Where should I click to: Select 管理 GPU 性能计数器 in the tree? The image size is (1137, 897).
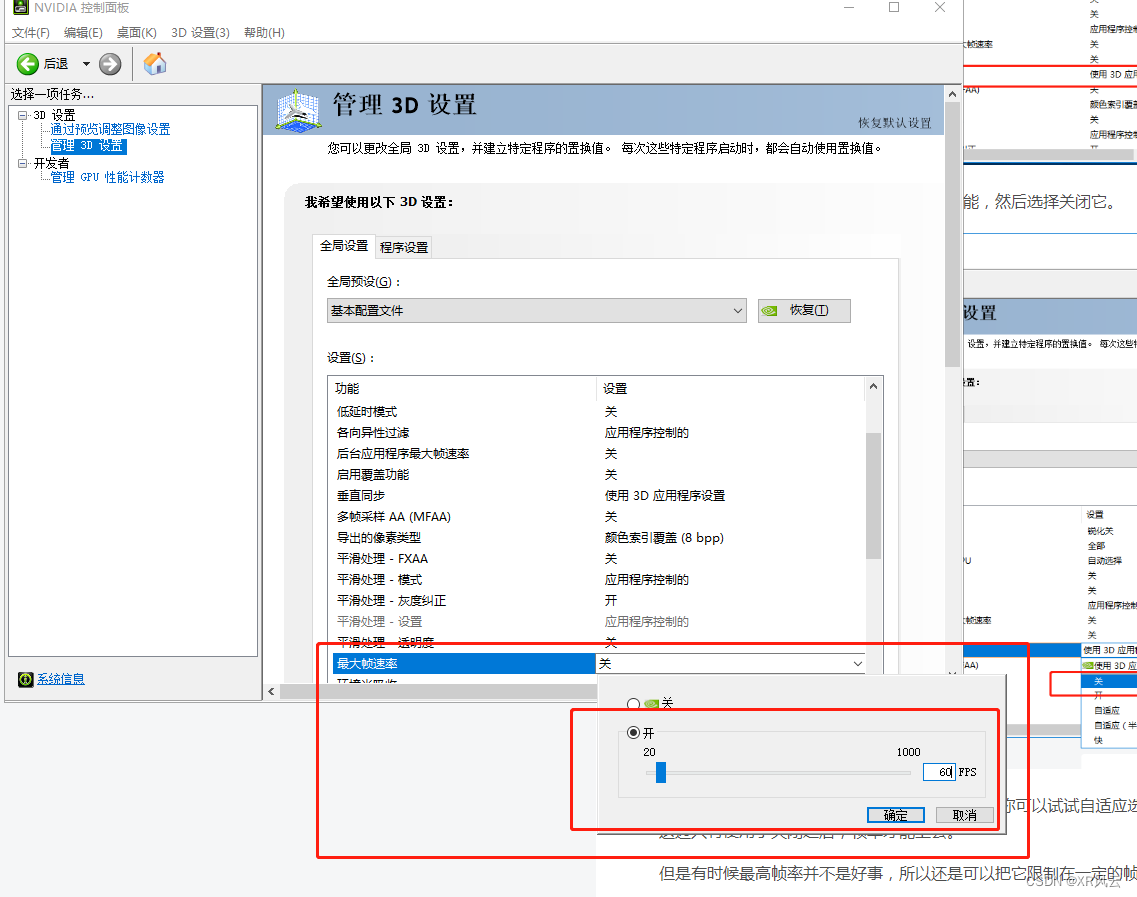107,177
